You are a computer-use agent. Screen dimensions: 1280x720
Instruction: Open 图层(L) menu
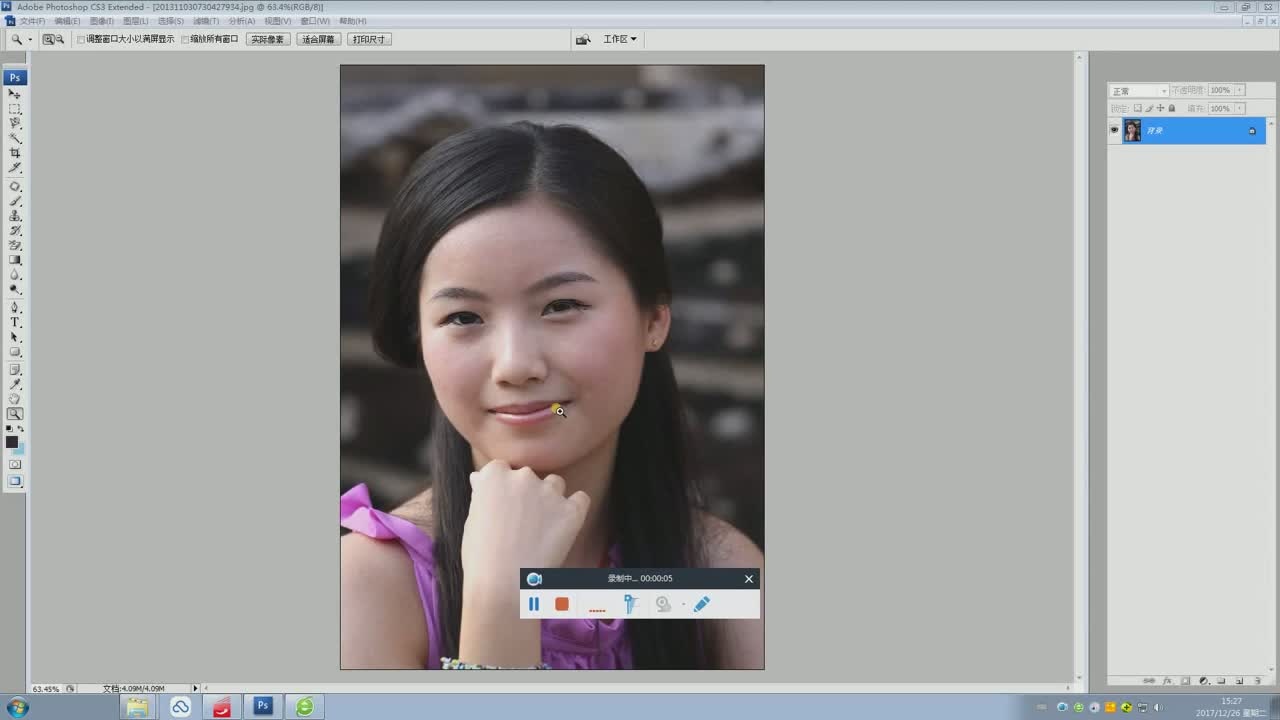tap(135, 21)
